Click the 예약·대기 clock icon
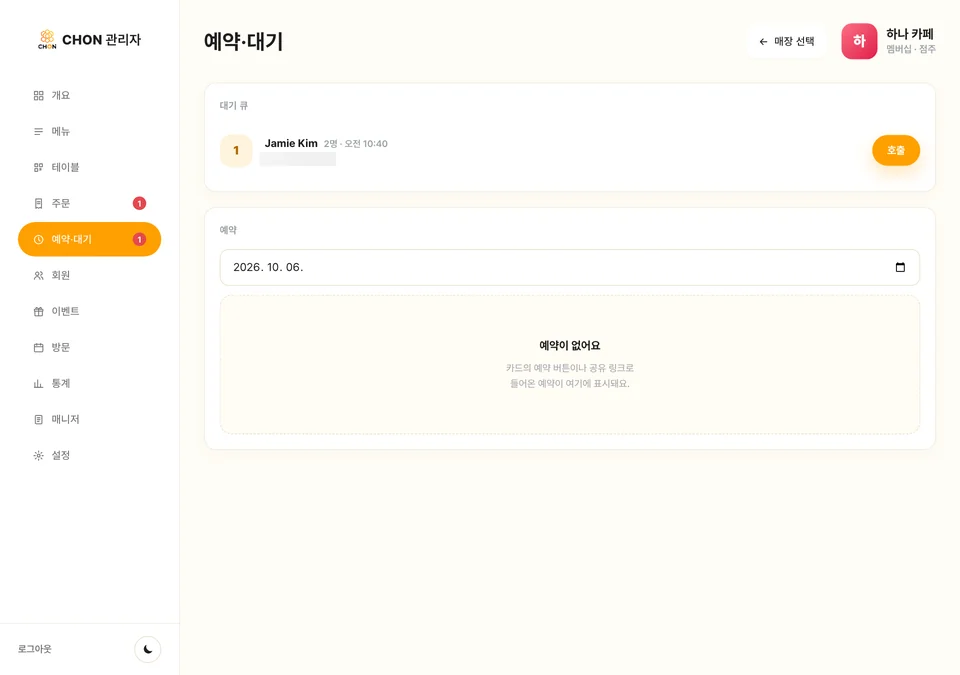The image size is (960, 675). click(x=39, y=239)
